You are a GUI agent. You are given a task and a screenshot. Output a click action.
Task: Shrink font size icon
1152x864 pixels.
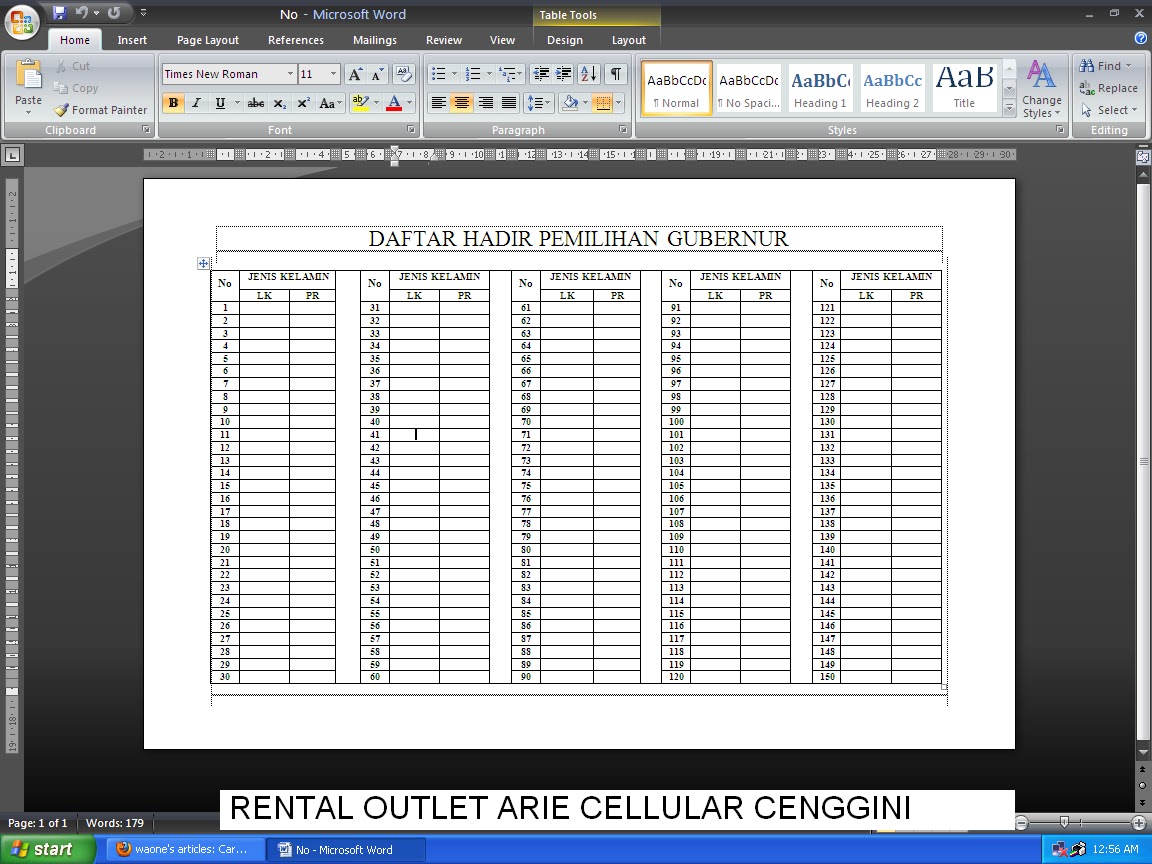tap(378, 74)
